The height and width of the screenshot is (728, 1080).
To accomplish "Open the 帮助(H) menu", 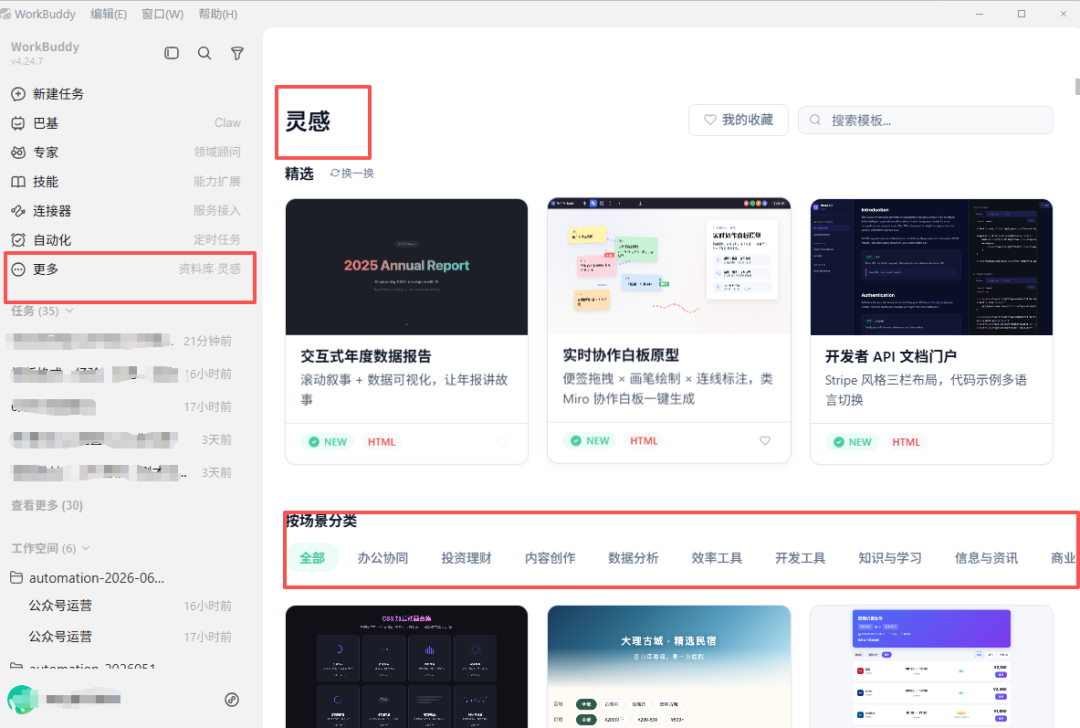I will pyautogui.click(x=218, y=14).
